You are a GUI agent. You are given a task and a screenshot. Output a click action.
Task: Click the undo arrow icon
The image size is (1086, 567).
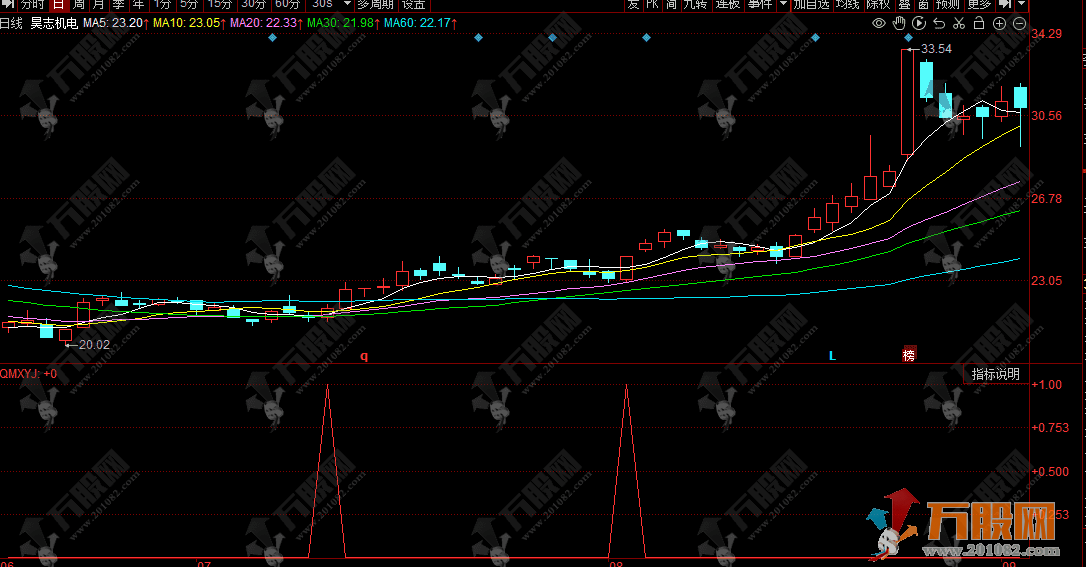coord(939,23)
